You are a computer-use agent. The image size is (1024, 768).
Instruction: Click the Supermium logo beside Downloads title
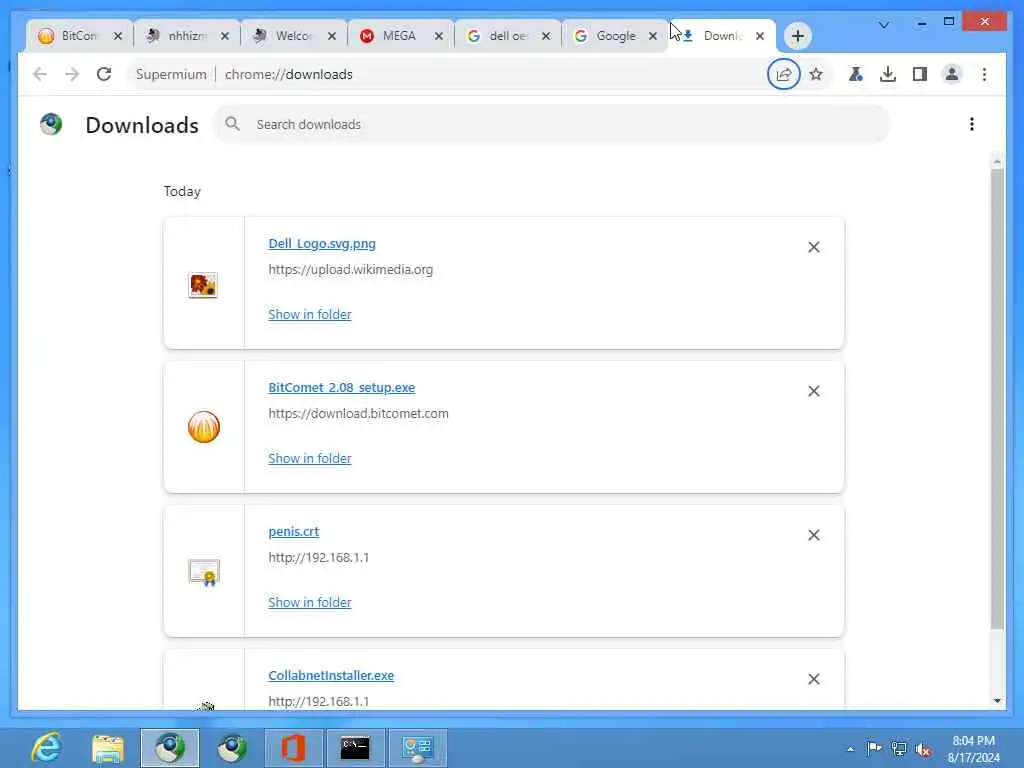pos(51,123)
